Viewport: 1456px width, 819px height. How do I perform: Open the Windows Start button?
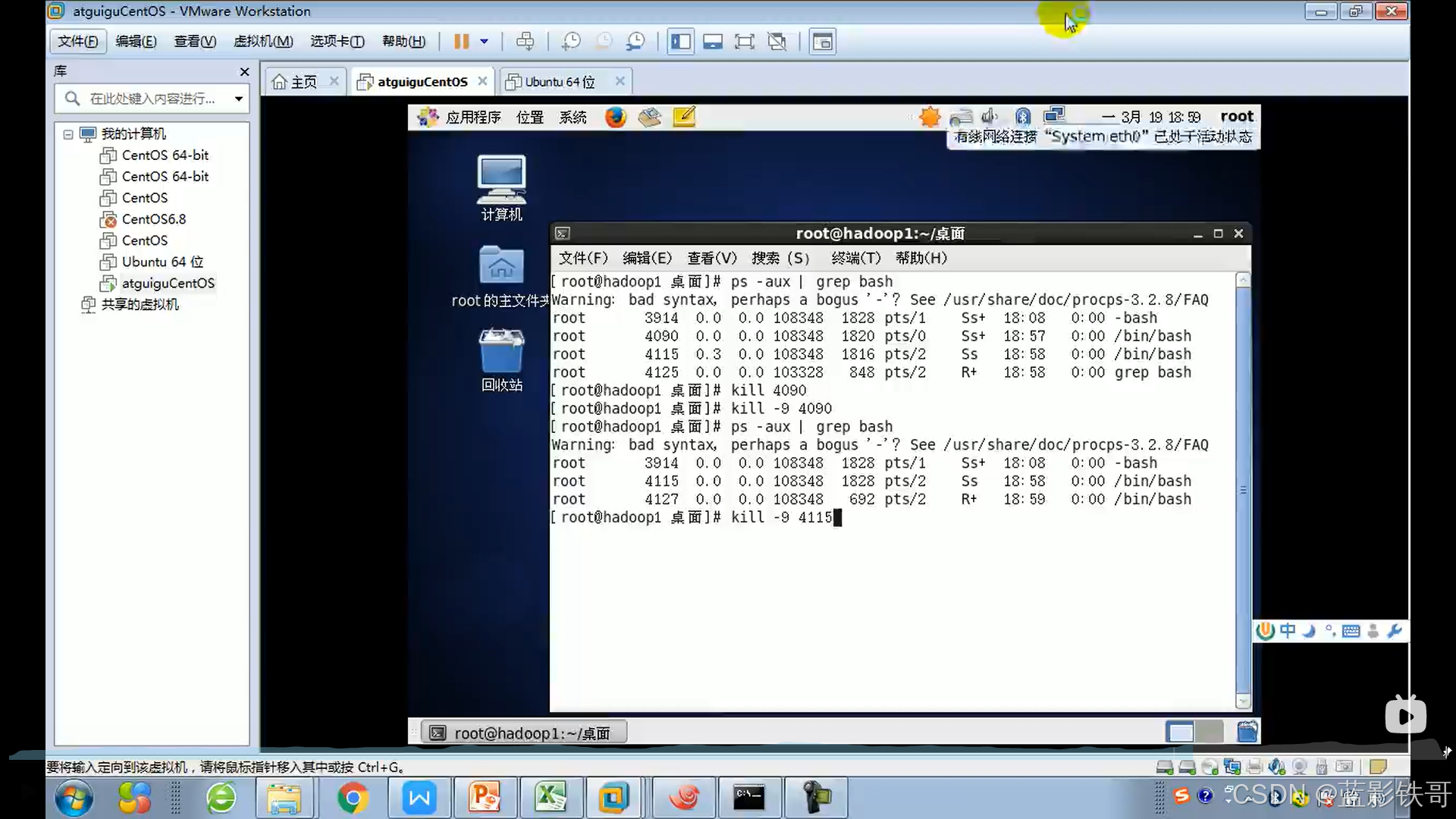pos(74,798)
